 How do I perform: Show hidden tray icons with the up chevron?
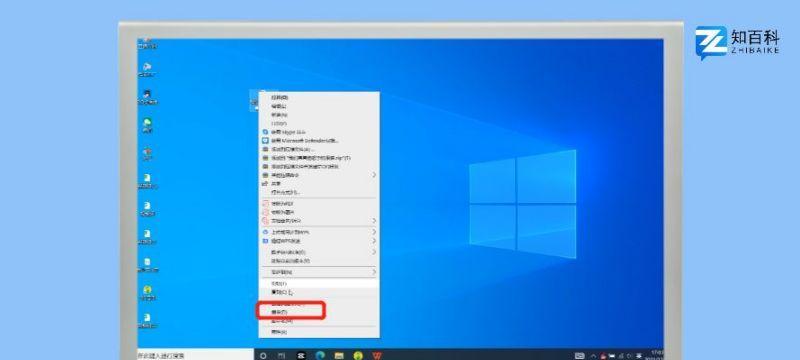(593, 355)
